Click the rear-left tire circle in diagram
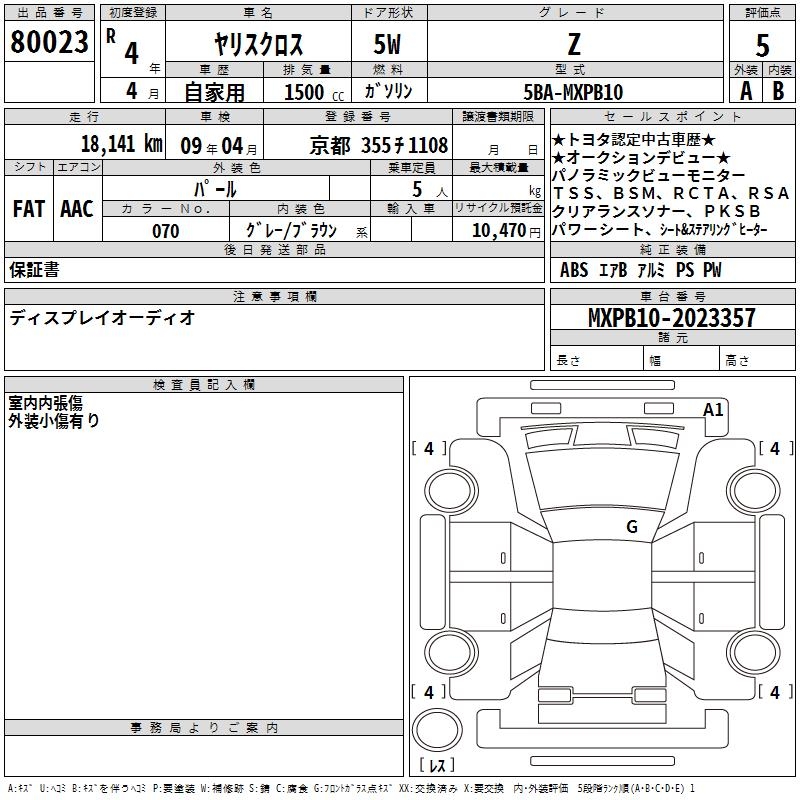Screen dimensions: 800x800 click(451, 653)
